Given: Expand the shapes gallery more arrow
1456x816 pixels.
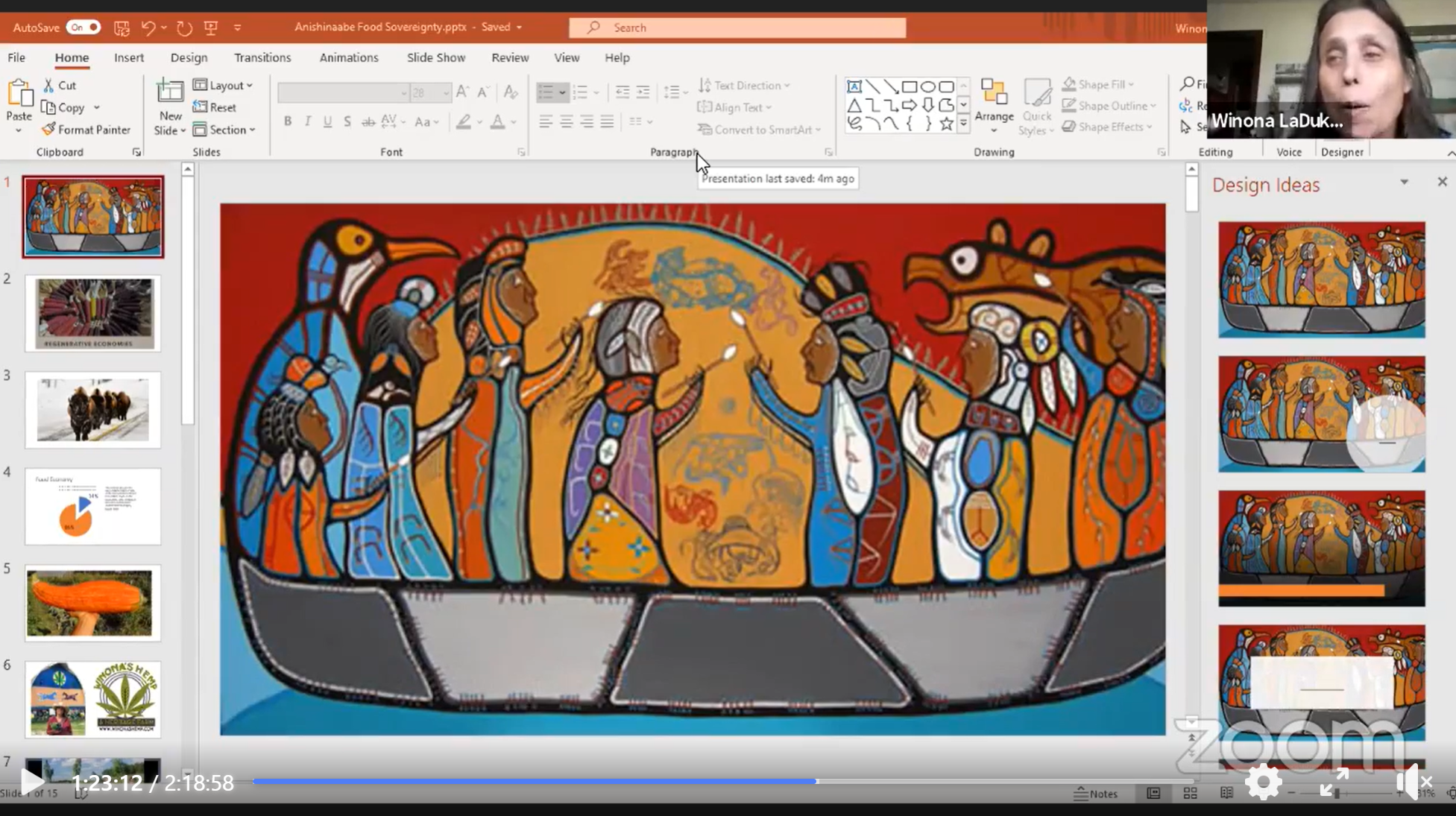Looking at the screenshot, I should click(963, 124).
